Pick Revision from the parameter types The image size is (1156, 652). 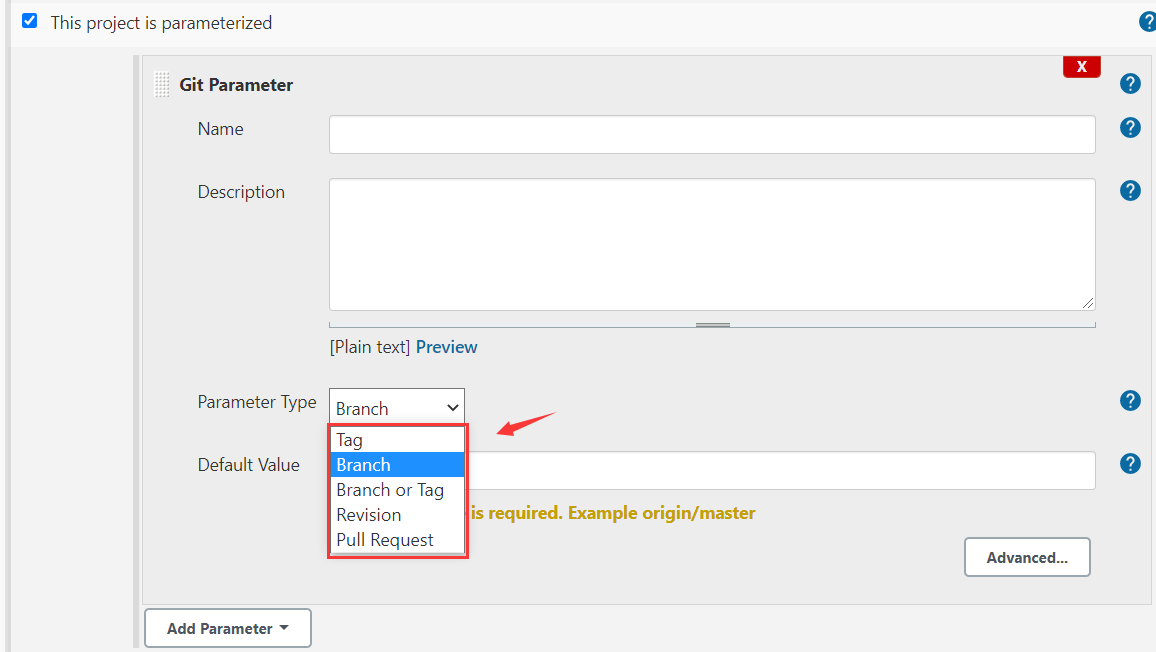tap(369, 515)
